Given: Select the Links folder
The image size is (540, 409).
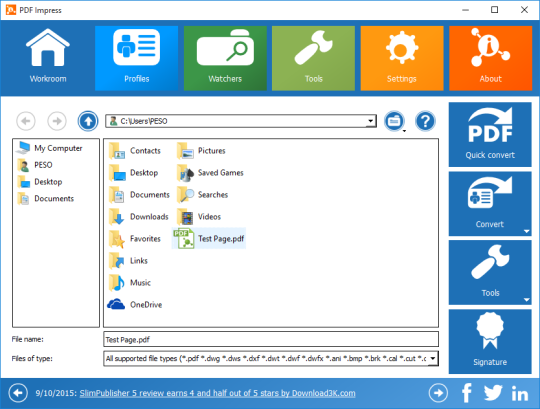Looking at the screenshot, I should pos(128,261).
